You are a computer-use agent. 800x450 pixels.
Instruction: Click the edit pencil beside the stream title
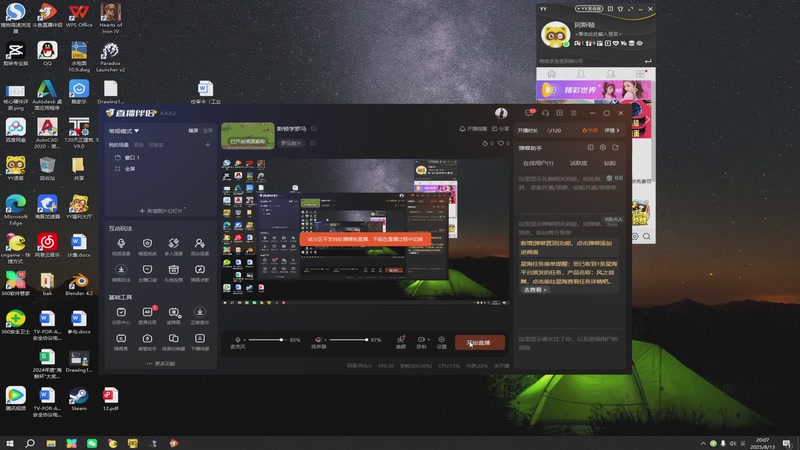click(314, 129)
